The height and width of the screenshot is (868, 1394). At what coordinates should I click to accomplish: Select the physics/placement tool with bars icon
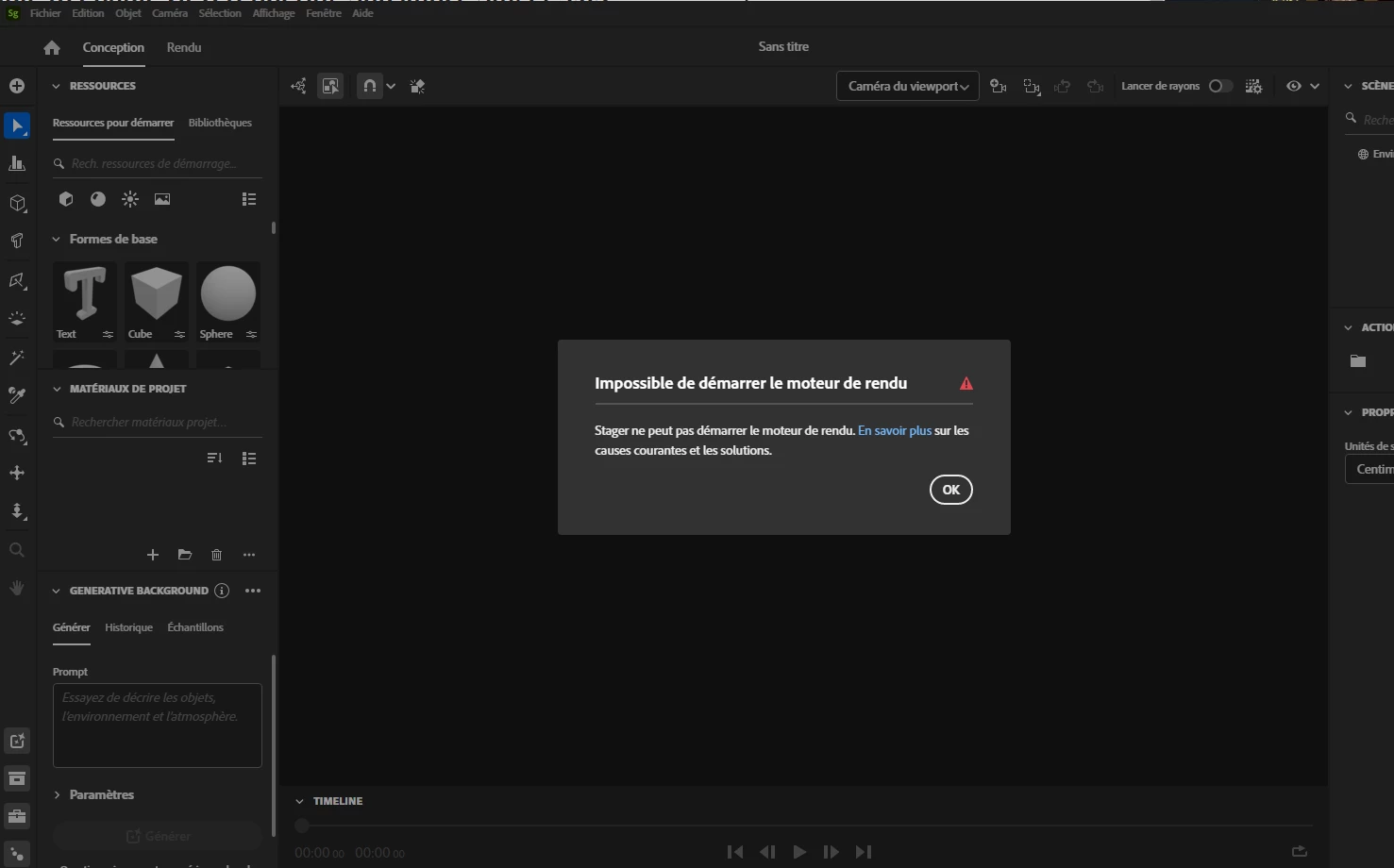[17, 163]
